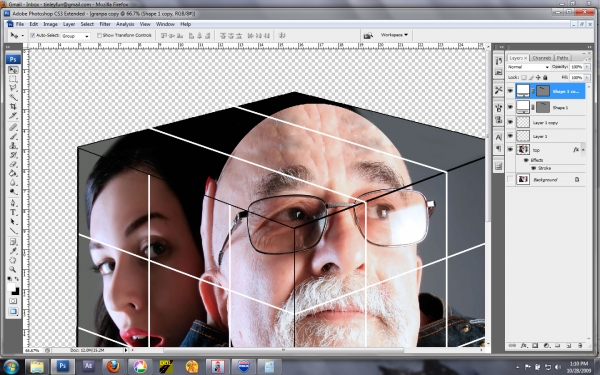The image size is (600, 375).
Task: Set the foreground color swatch
Action: [x=11, y=287]
